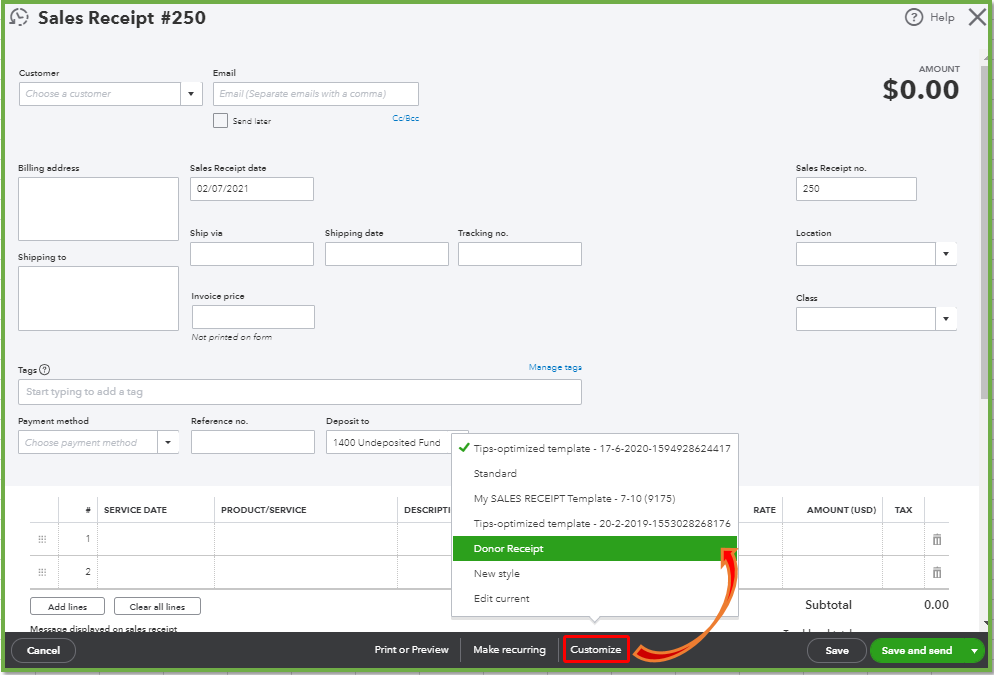Click the Sales Receipt date field
This screenshot has height=675, width=994.
coord(251,189)
